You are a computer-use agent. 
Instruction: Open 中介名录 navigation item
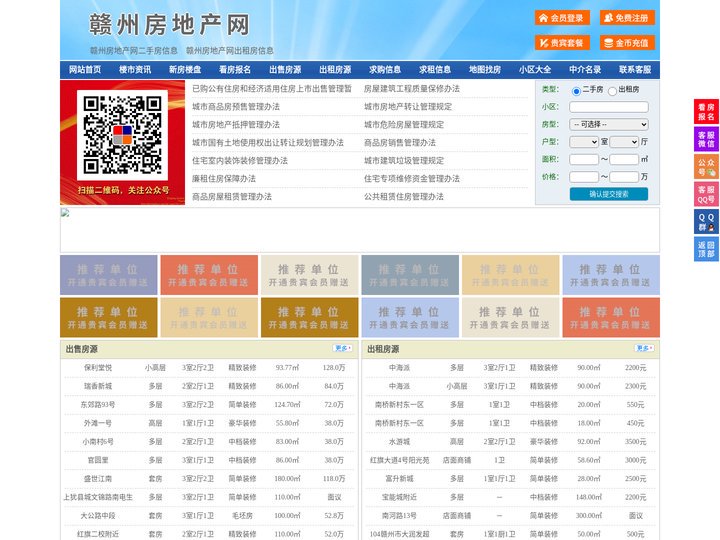click(x=585, y=70)
